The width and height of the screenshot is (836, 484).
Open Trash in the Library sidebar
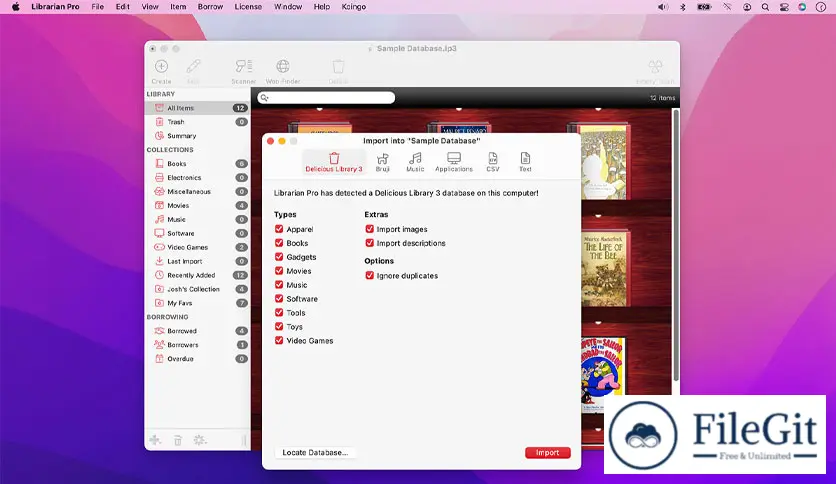(x=197, y=122)
